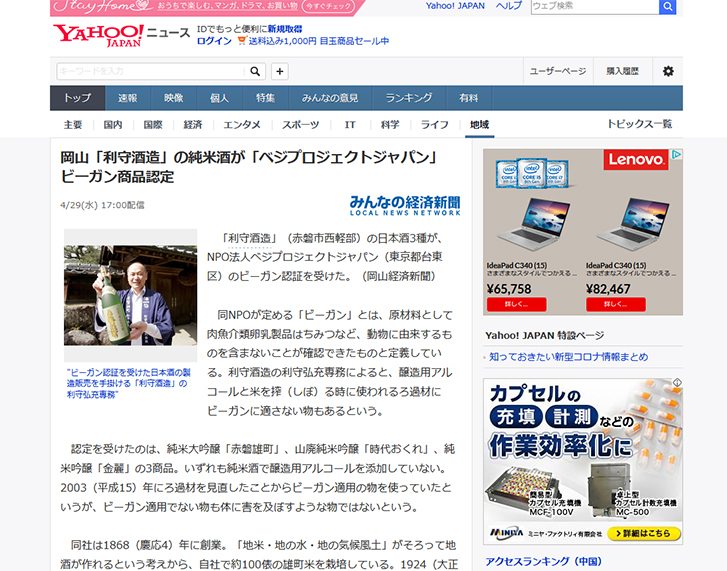Focus the キーワードを入力 search field
The image size is (727, 571).
click(x=150, y=71)
